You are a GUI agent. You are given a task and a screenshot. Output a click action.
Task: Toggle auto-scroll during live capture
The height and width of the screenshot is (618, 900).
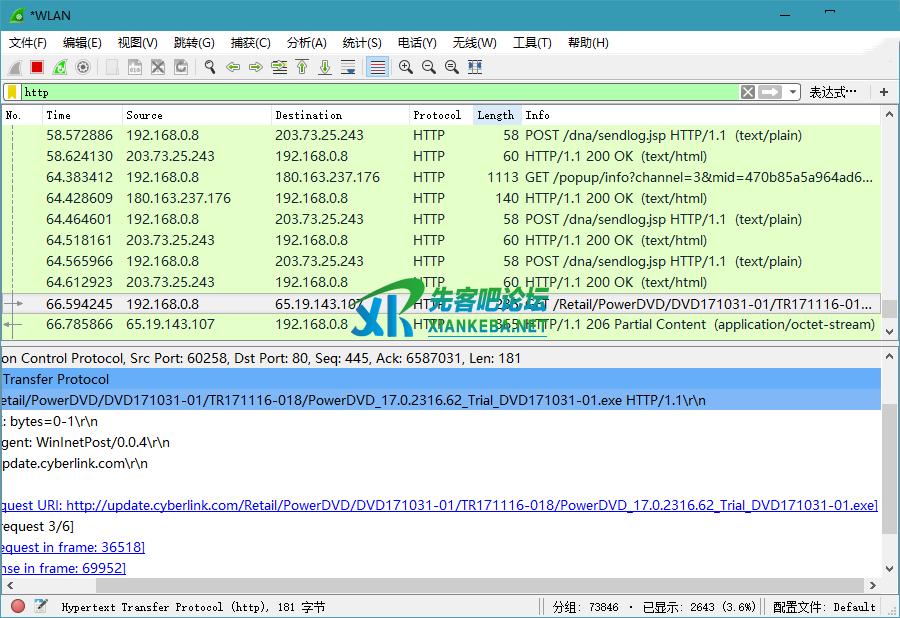(x=348, y=67)
